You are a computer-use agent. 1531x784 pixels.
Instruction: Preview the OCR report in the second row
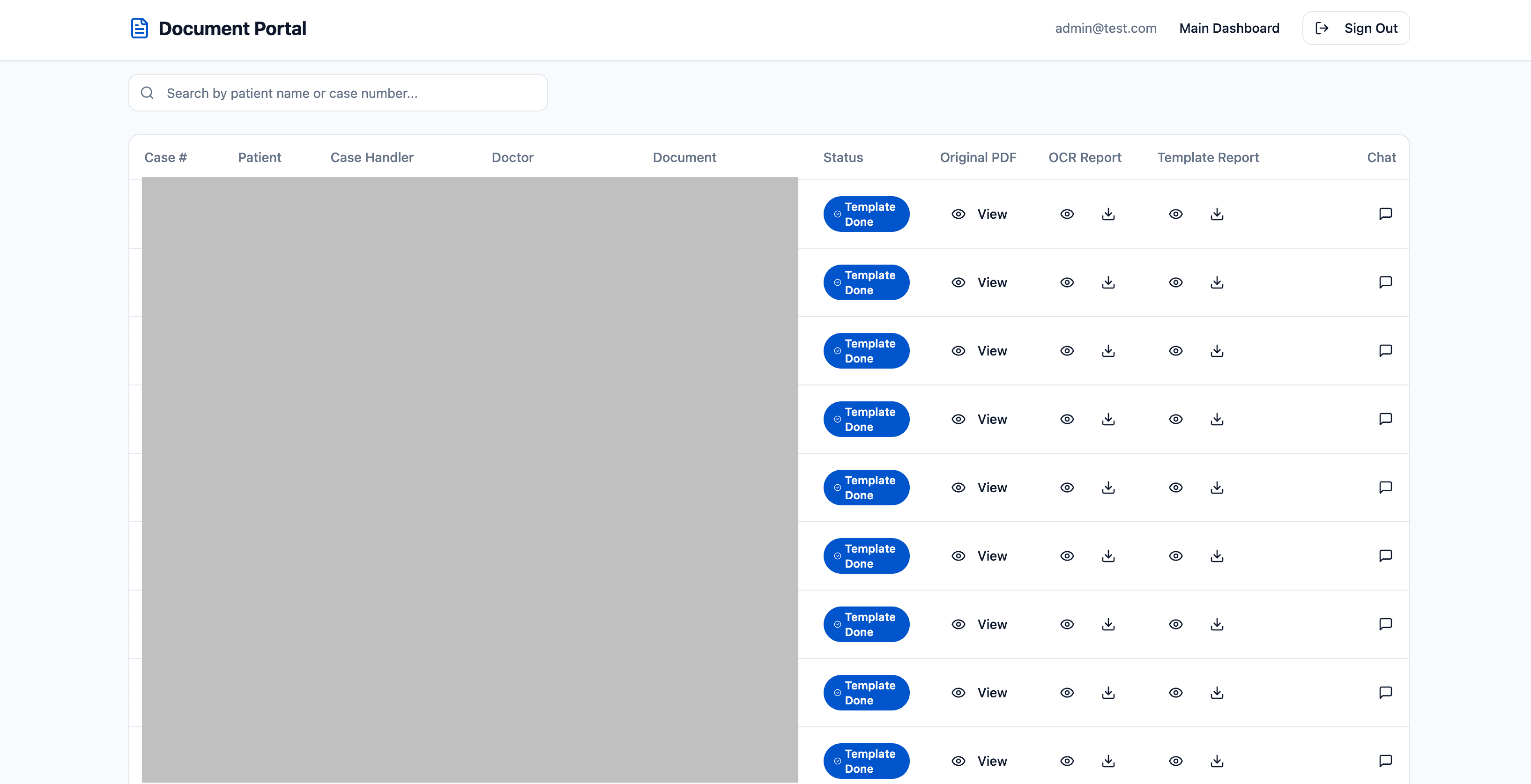(1067, 282)
